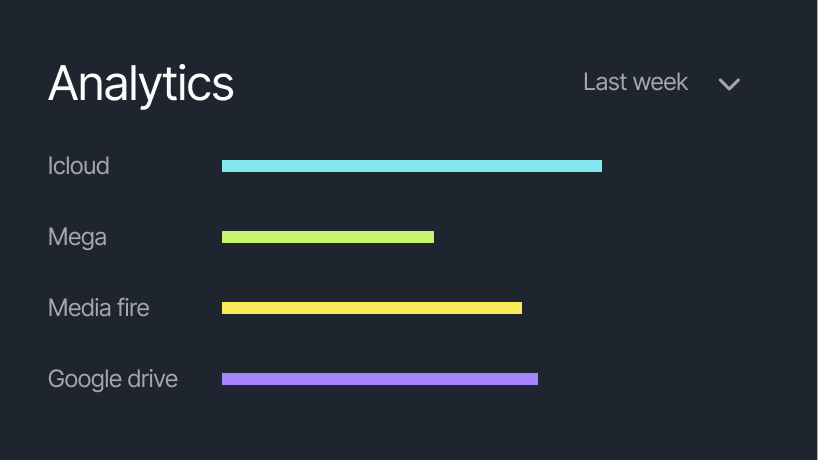Image resolution: width=818 pixels, height=460 pixels.
Task: Click the Last week text label
Action: tap(635, 82)
